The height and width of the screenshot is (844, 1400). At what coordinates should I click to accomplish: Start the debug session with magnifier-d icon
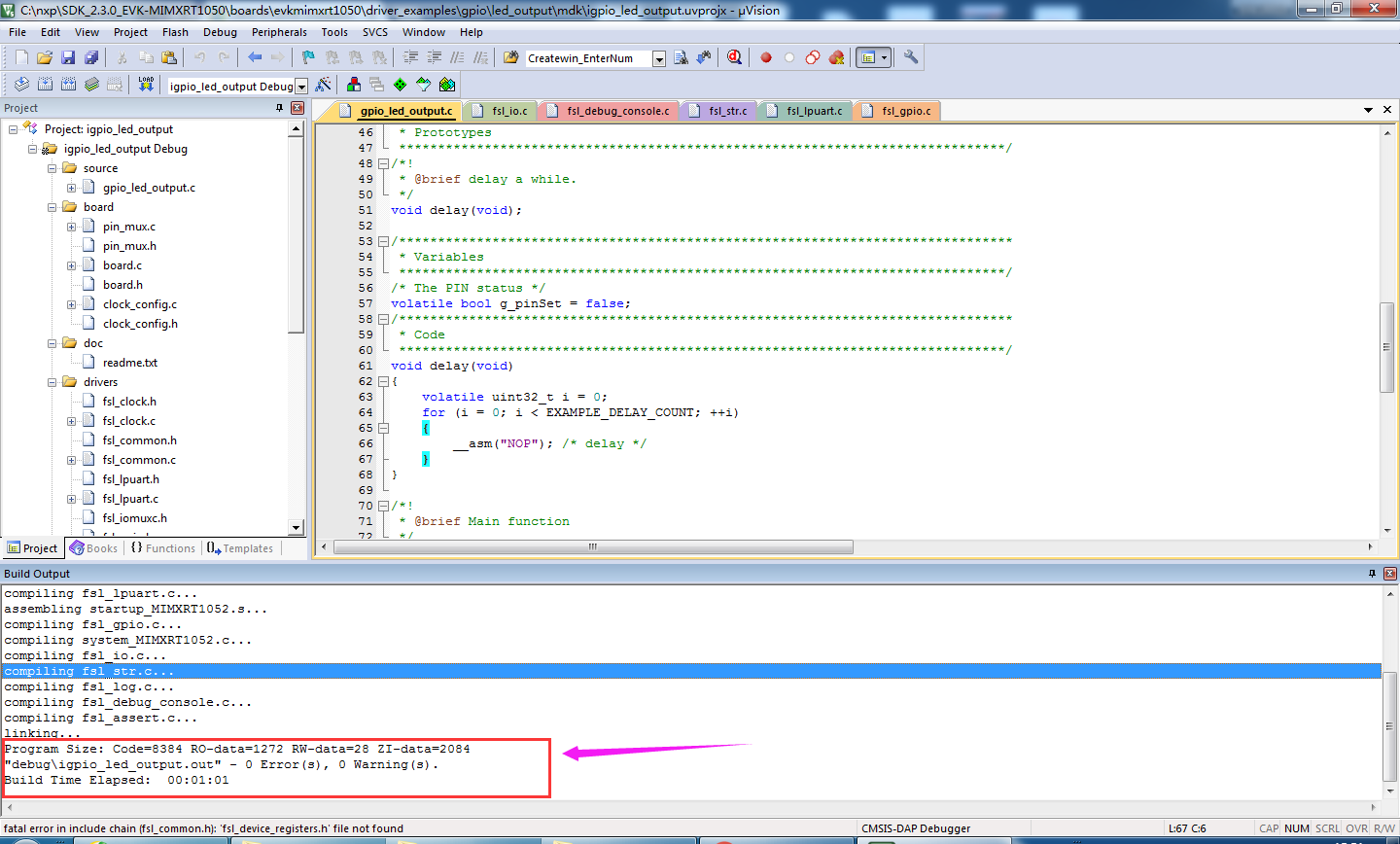pos(734,58)
